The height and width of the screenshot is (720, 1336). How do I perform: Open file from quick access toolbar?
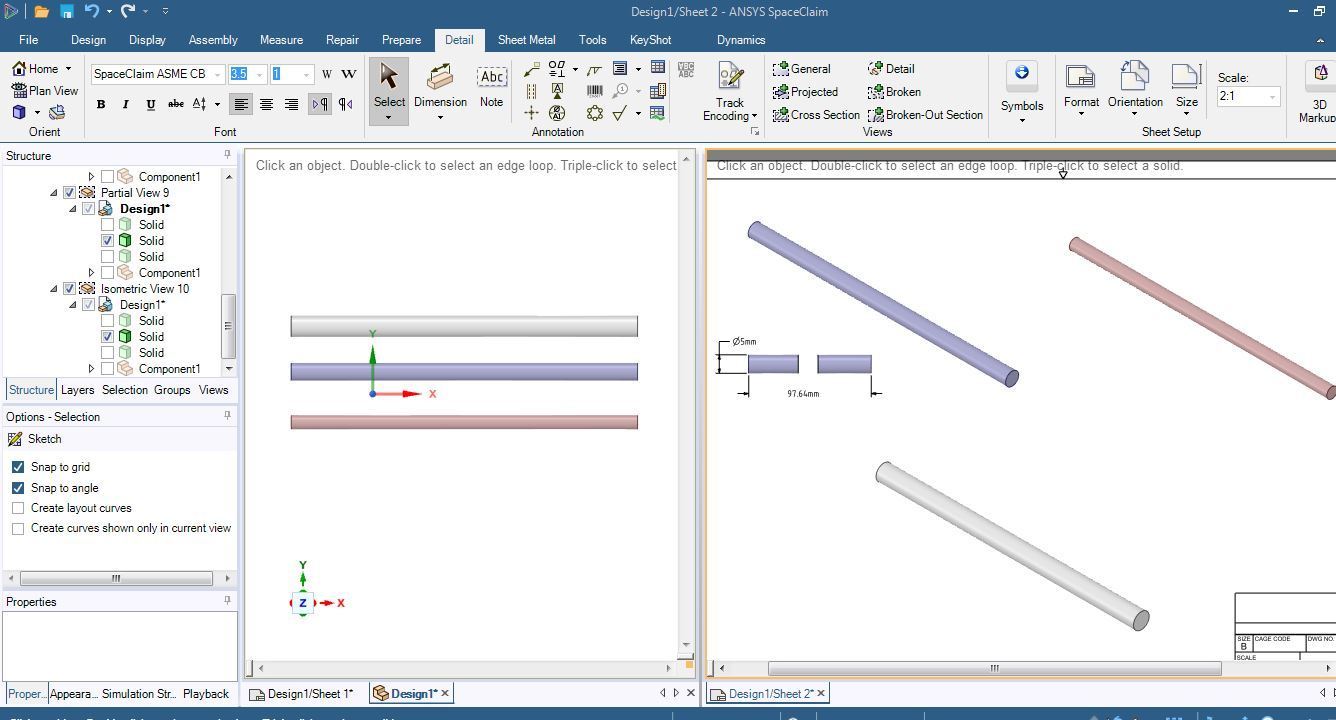41,12
